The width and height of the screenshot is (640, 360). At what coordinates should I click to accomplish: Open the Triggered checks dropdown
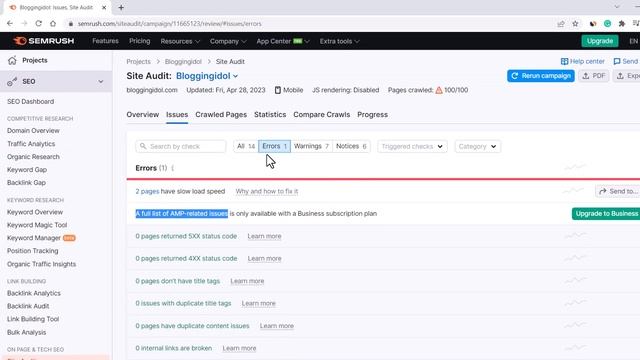click(x=412, y=146)
